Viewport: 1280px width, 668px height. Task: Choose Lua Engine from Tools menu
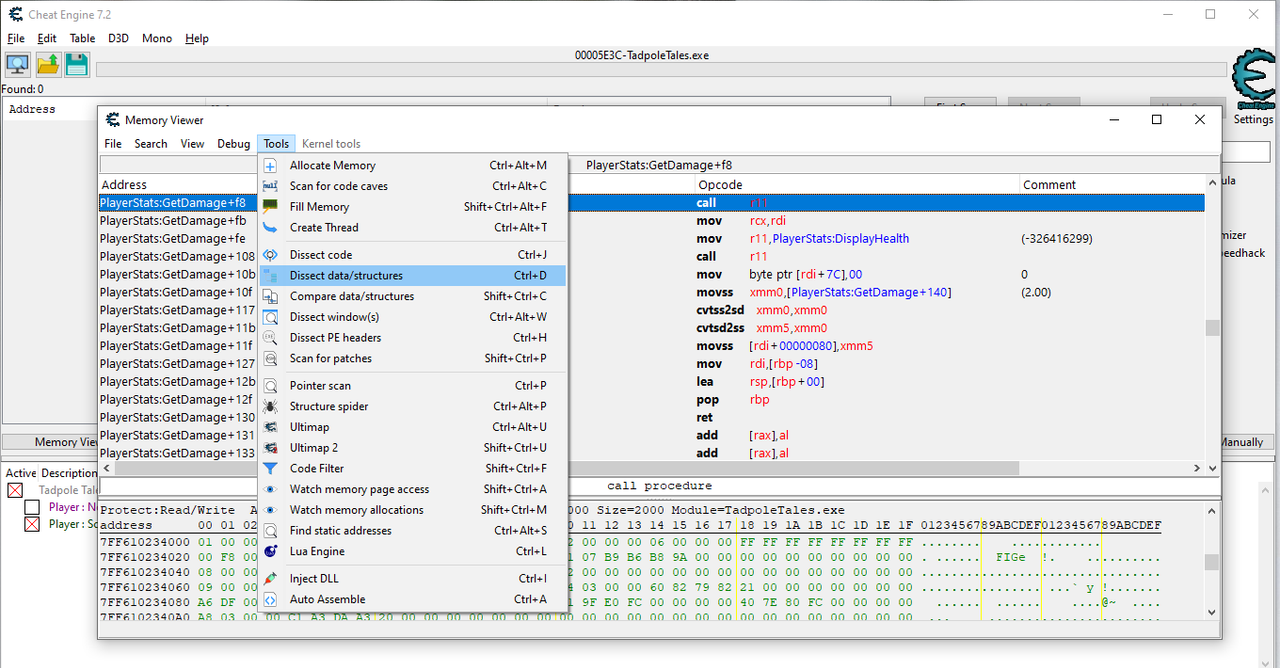[x=413, y=552]
